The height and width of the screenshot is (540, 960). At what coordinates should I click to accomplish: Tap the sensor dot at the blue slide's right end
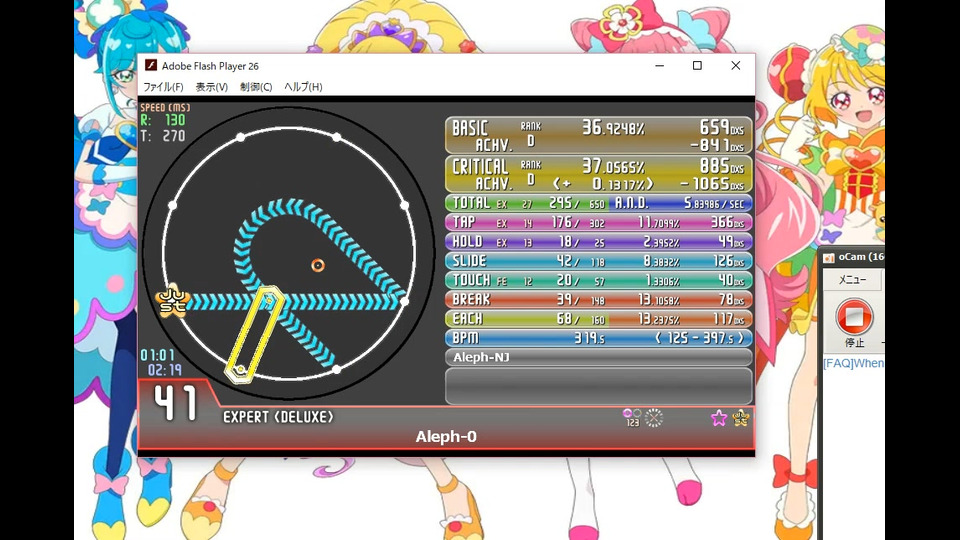tap(404, 301)
